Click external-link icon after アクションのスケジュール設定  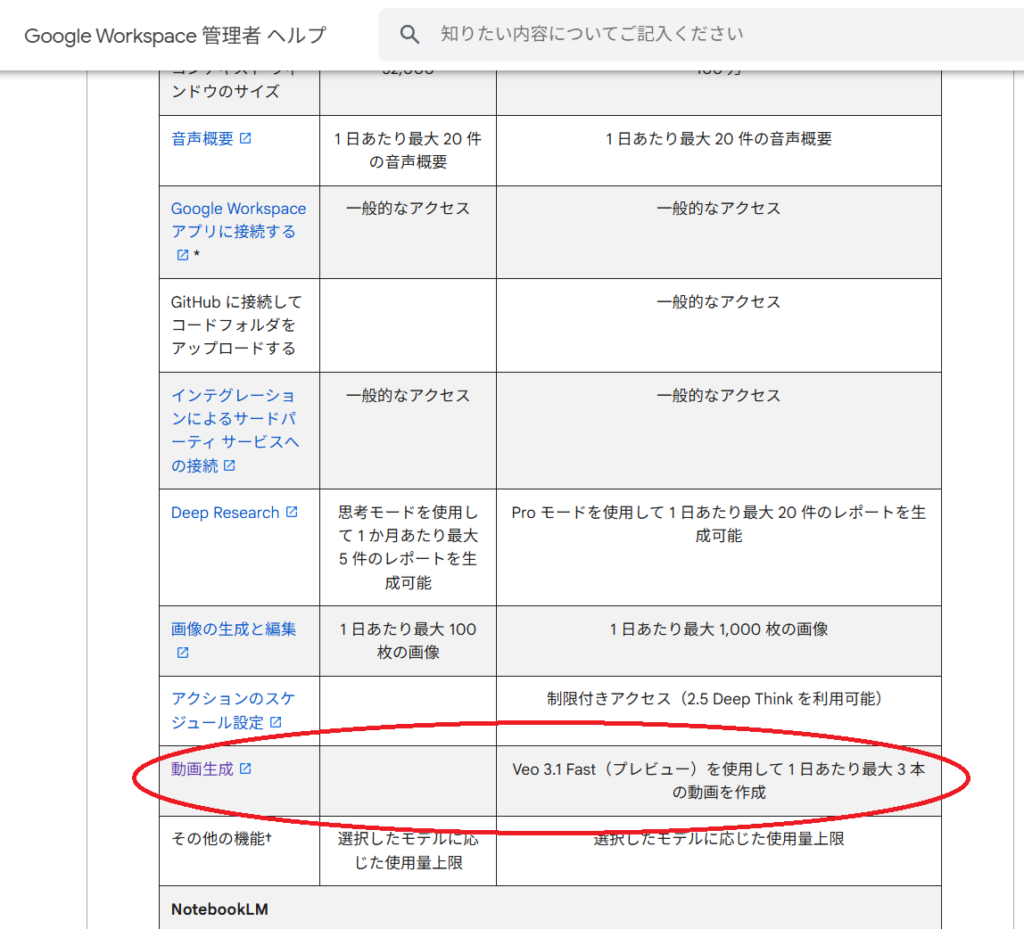(x=276, y=722)
